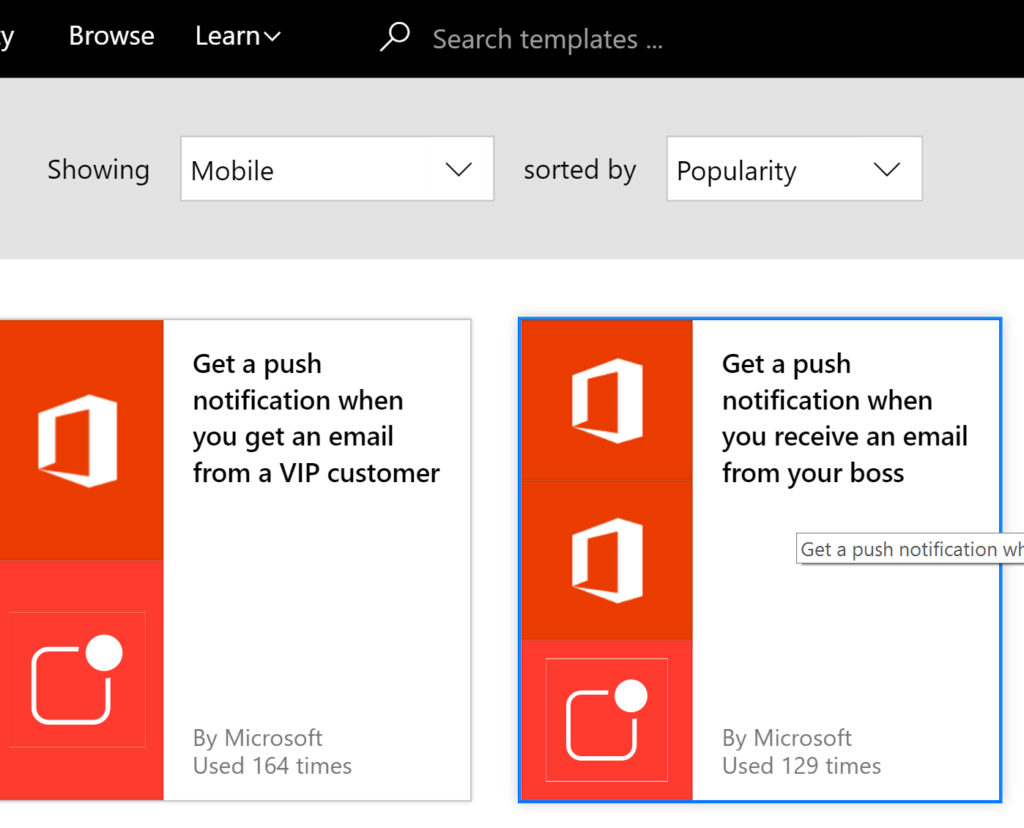Click the 'sorted by' label

click(x=580, y=170)
